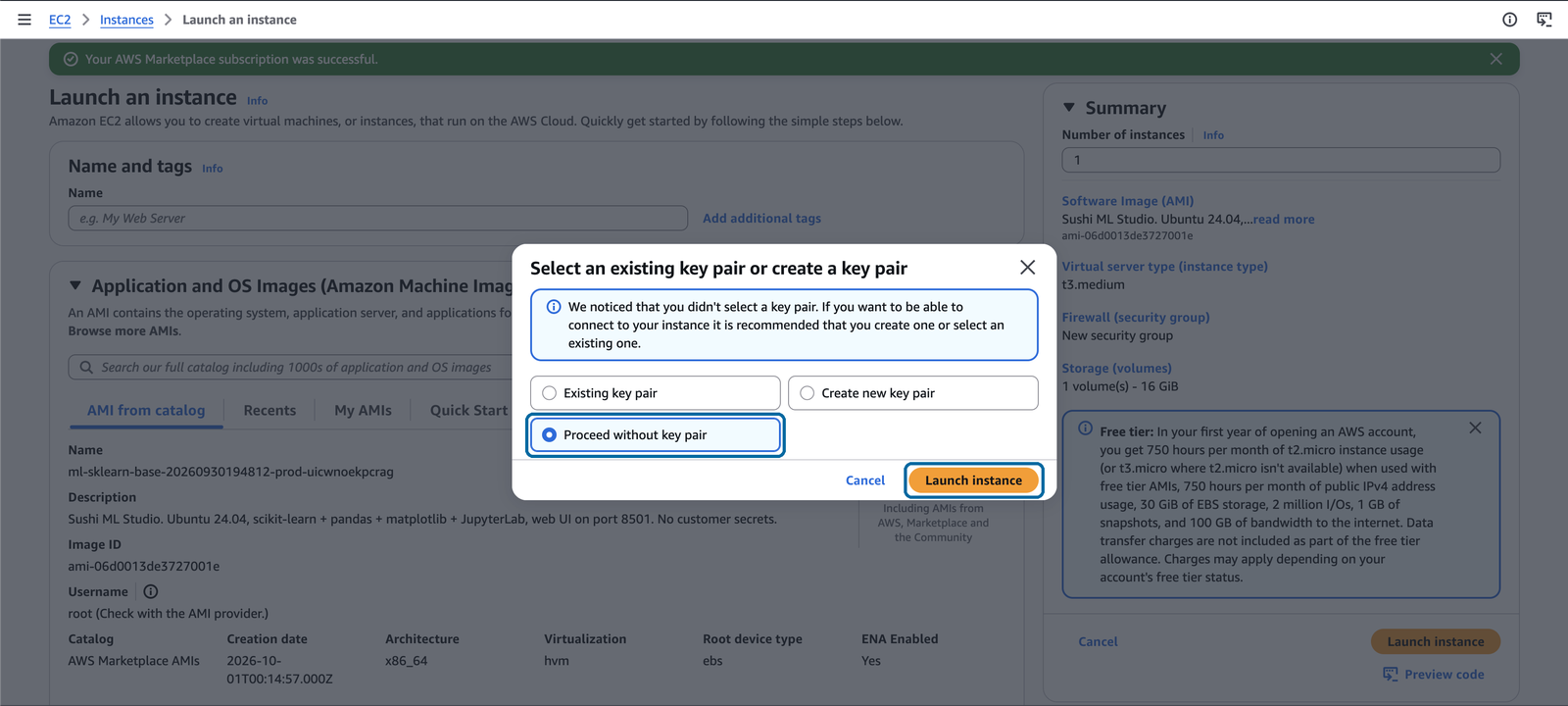Open the CloudShell icon in top bar
This screenshot has height=706, width=1568.
click(x=1544, y=20)
